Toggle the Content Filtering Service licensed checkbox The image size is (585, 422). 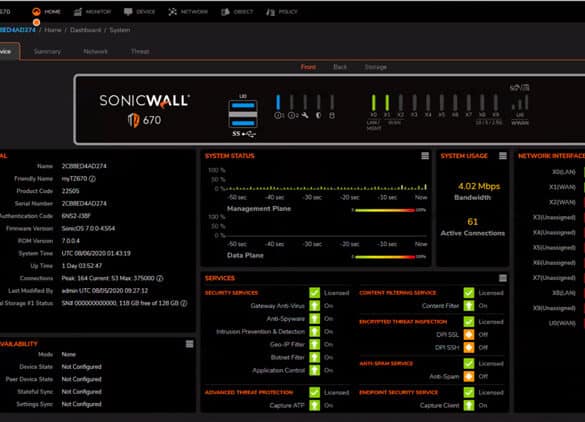(469, 293)
